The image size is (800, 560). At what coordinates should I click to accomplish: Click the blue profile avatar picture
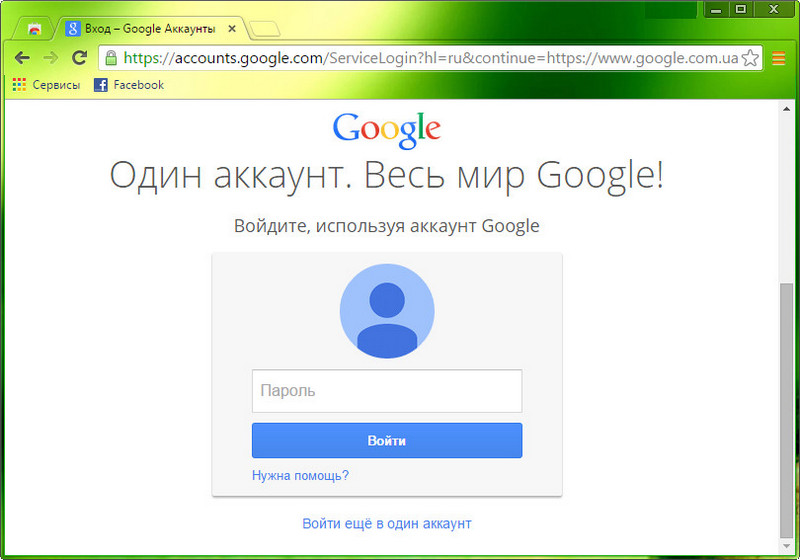pyautogui.click(x=387, y=311)
